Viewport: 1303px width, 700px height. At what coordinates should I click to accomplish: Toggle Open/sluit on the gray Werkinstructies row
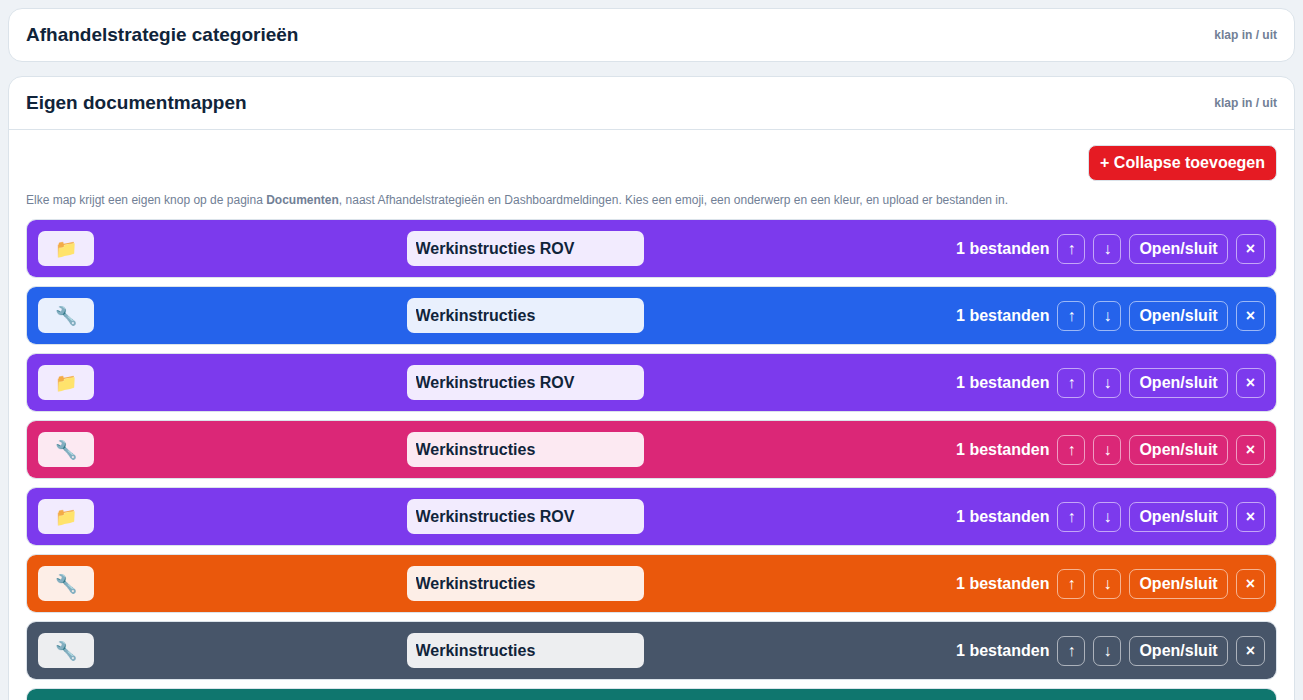pyautogui.click(x=1178, y=651)
